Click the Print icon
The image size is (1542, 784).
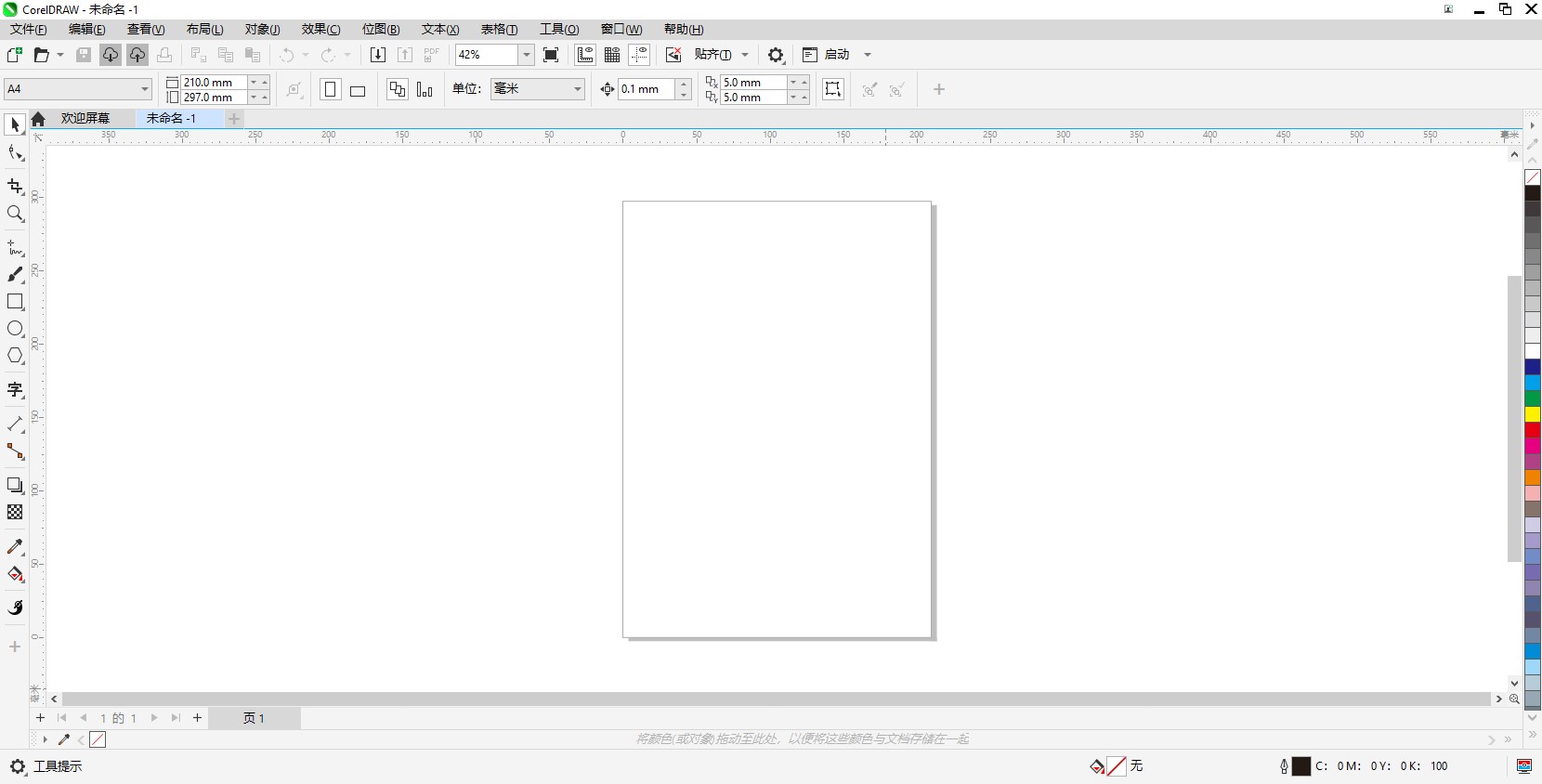[164, 55]
